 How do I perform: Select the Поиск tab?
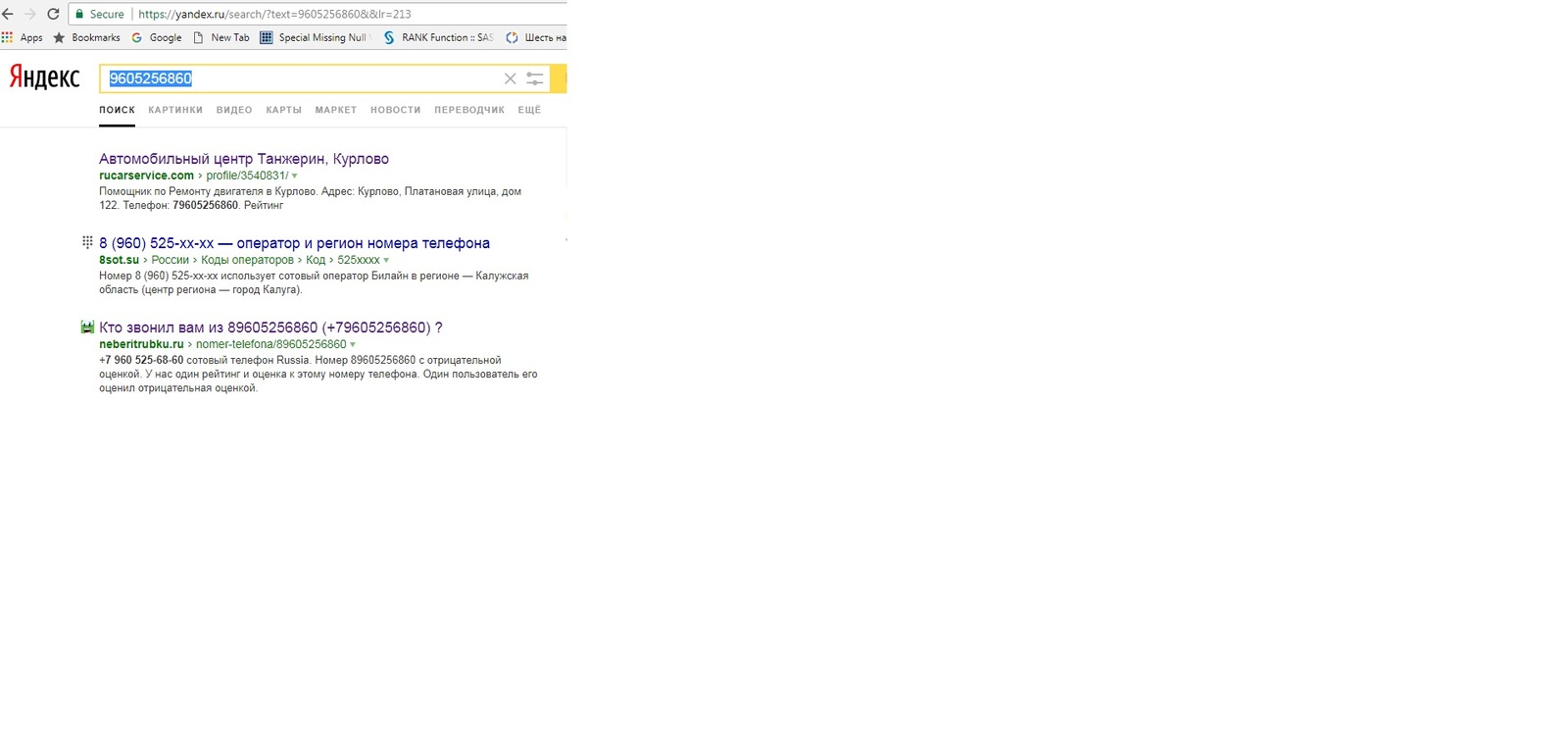tap(117, 110)
